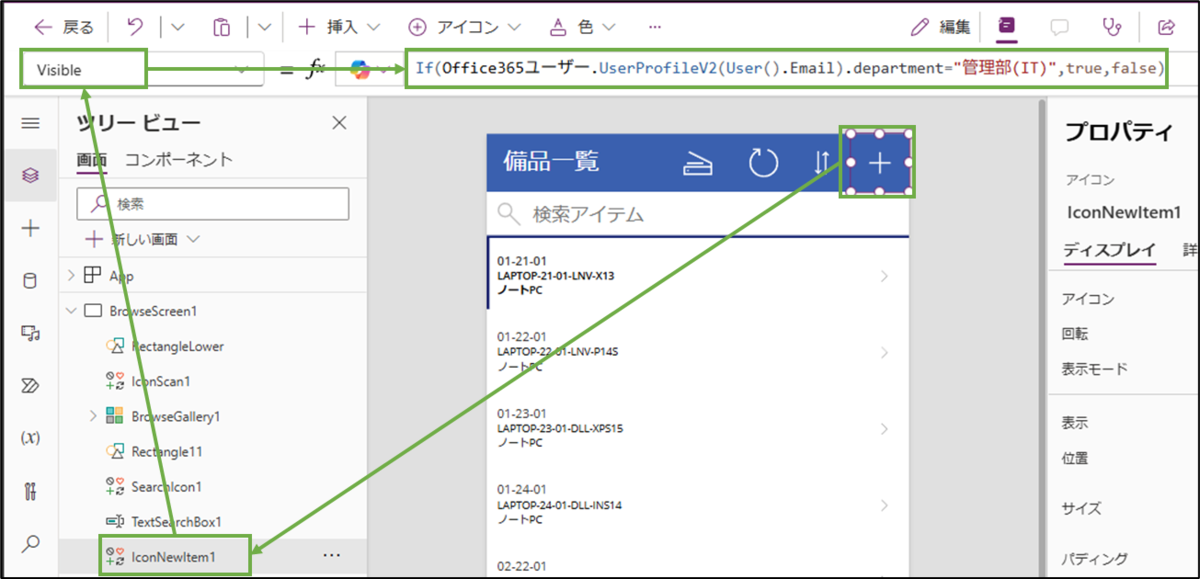Select IconScan1 in the tree

tap(160, 381)
